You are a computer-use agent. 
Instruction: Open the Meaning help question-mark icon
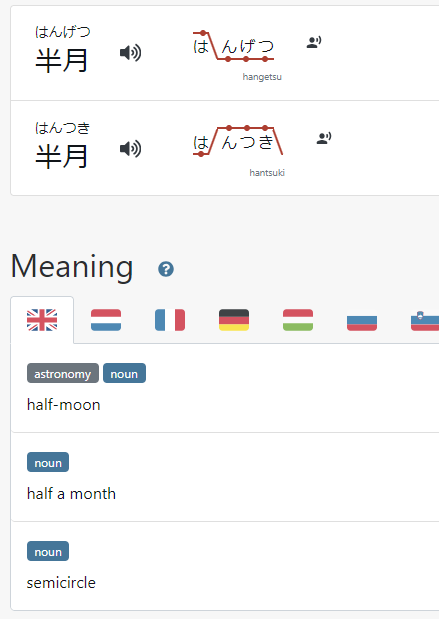166,269
